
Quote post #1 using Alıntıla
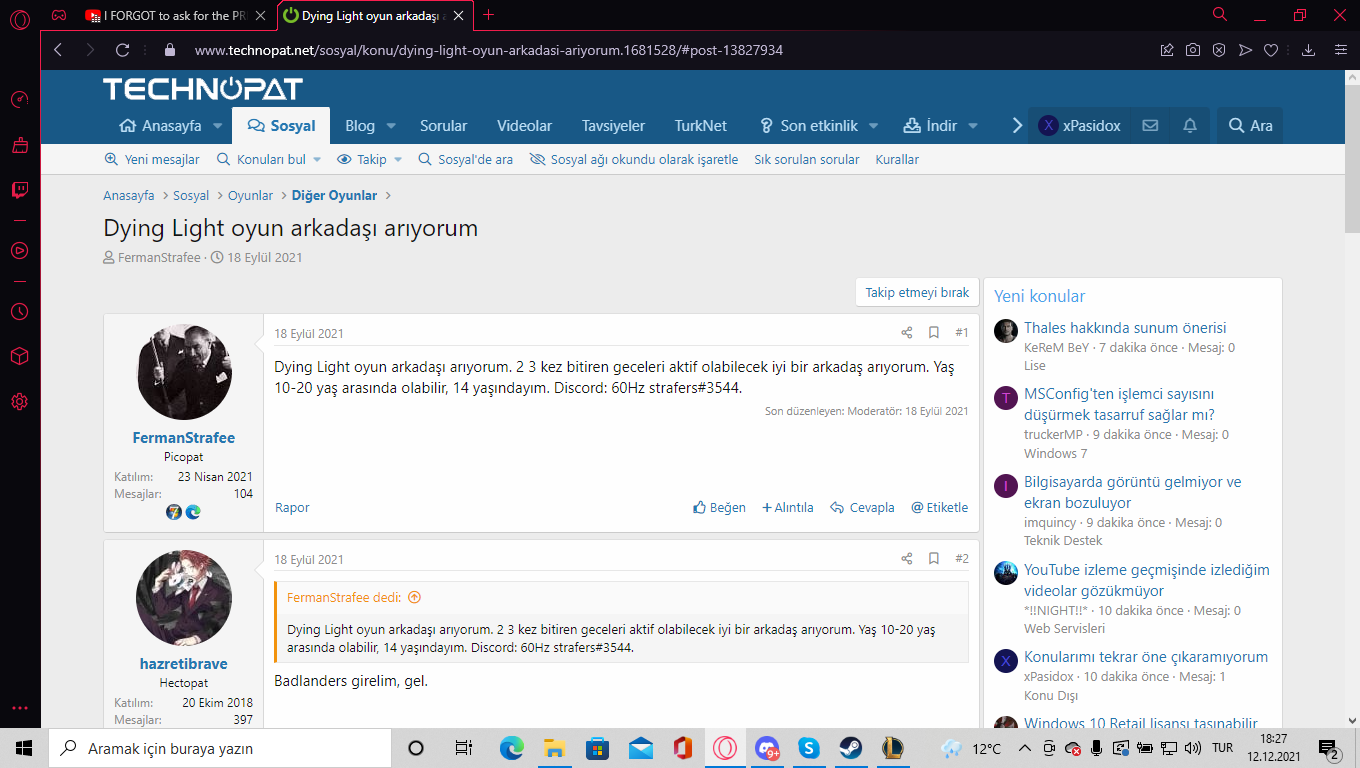(x=788, y=508)
